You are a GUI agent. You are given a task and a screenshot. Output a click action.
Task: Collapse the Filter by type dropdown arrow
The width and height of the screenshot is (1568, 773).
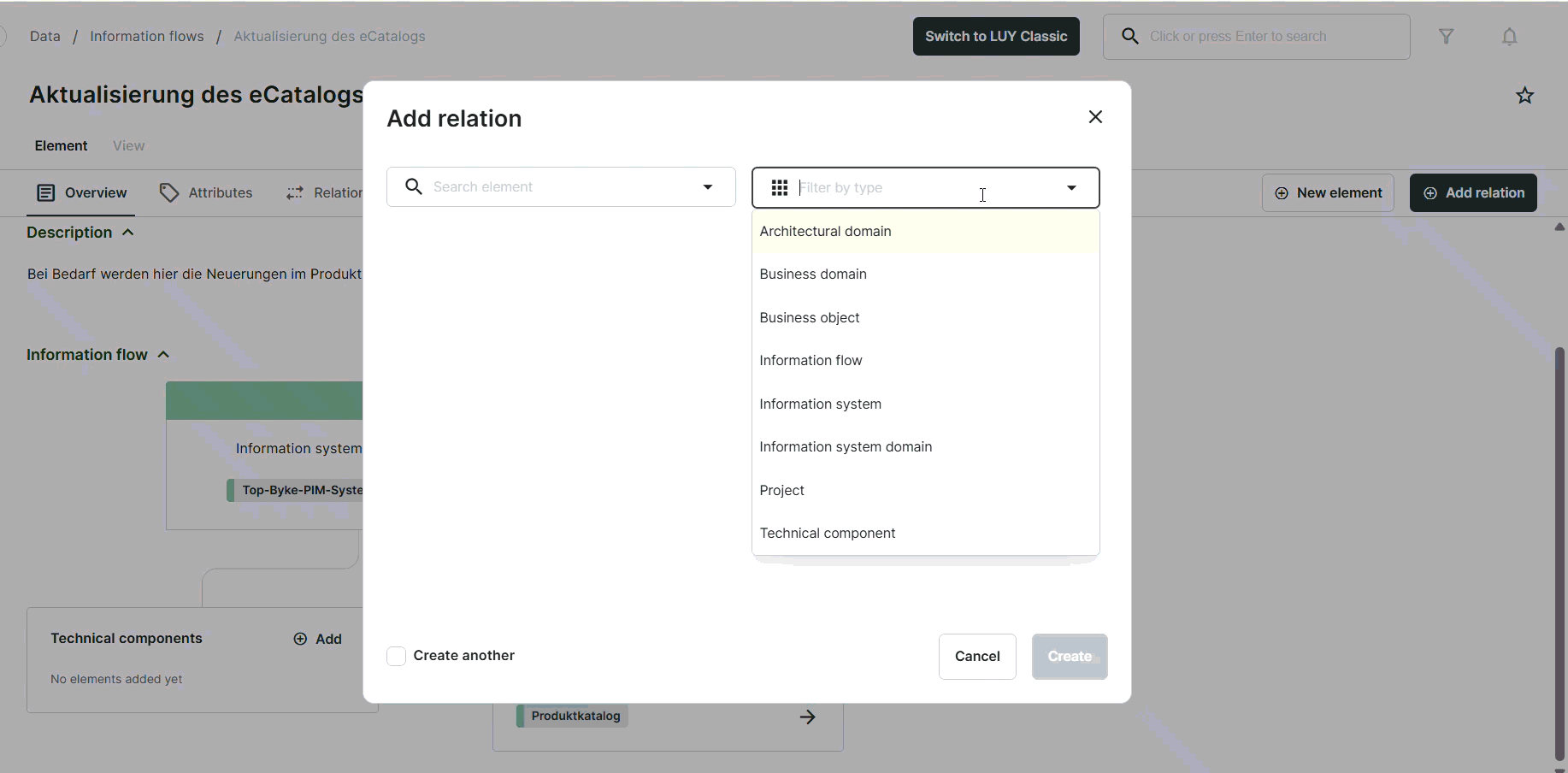1070,188
